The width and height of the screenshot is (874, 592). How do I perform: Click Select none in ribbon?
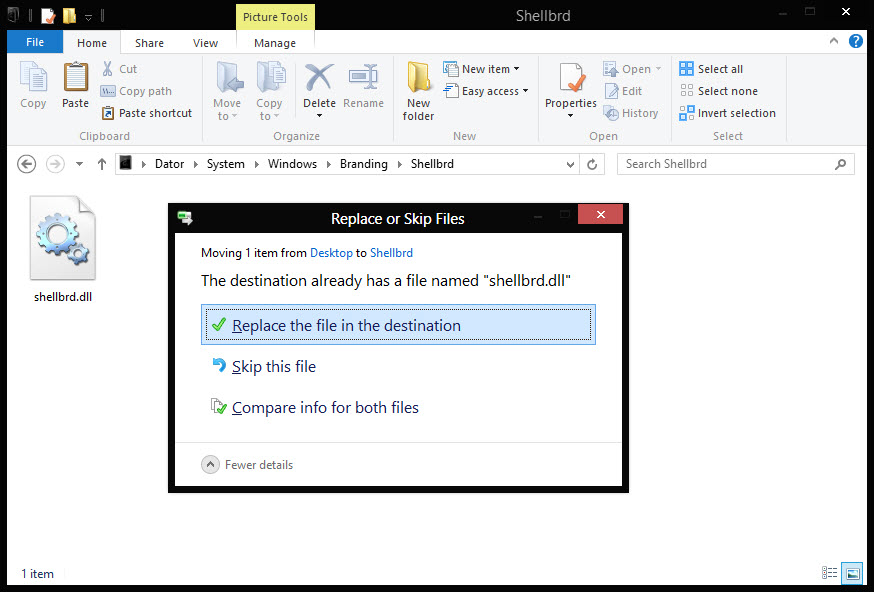pyautogui.click(x=718, y=91)
